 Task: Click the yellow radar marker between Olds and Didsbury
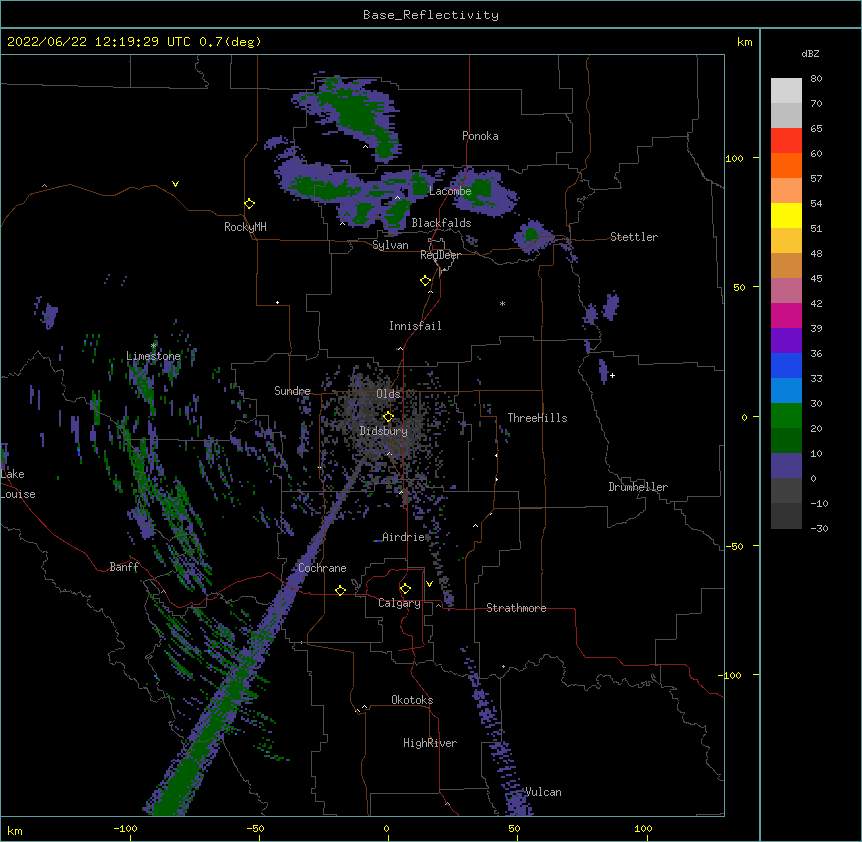pos(388,417)
